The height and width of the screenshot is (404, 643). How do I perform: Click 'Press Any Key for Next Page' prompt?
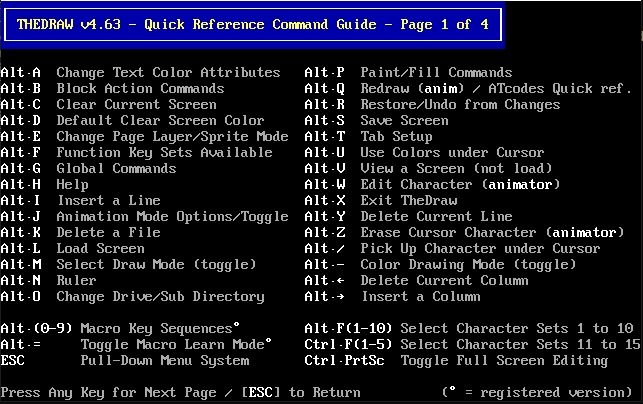pos(108,393)
